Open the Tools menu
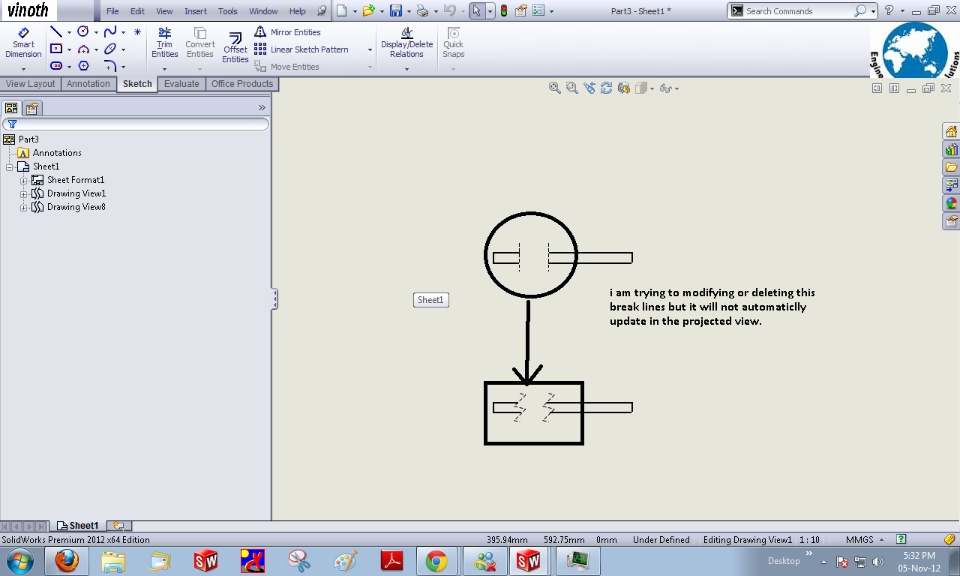This screenshot has height=576, width=960. pos(228,11)
